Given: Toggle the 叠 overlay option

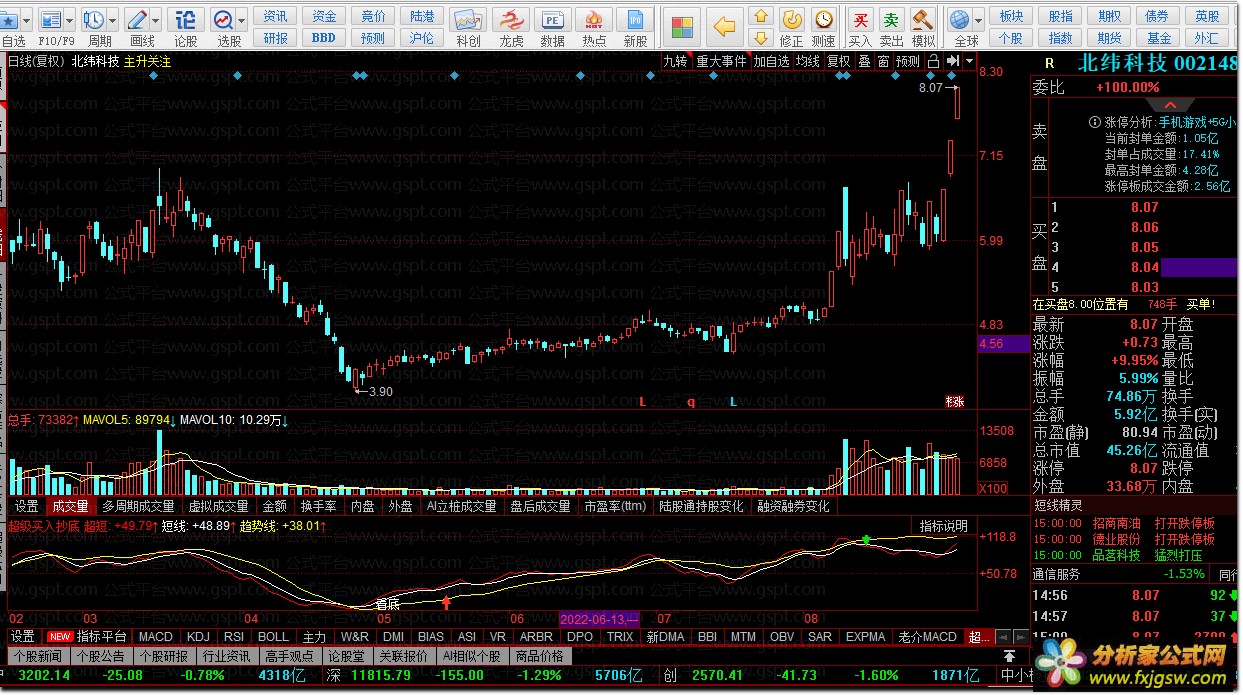Looking at the screenshot, I should point(864,61).
